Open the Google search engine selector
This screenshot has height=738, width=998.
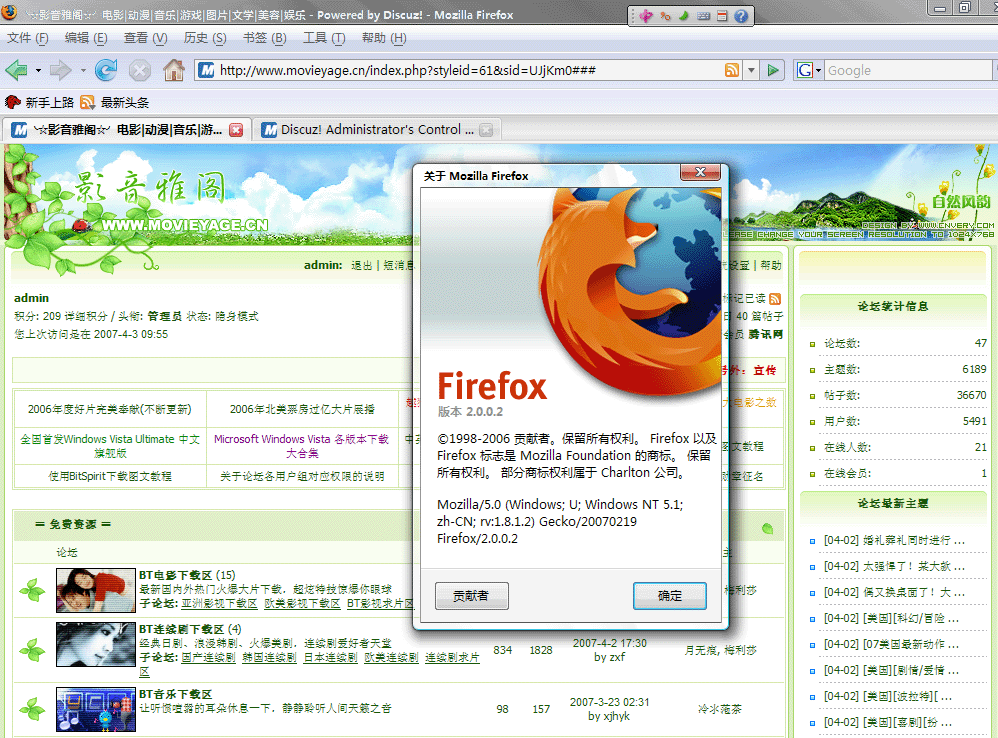[x=809, y=70]
